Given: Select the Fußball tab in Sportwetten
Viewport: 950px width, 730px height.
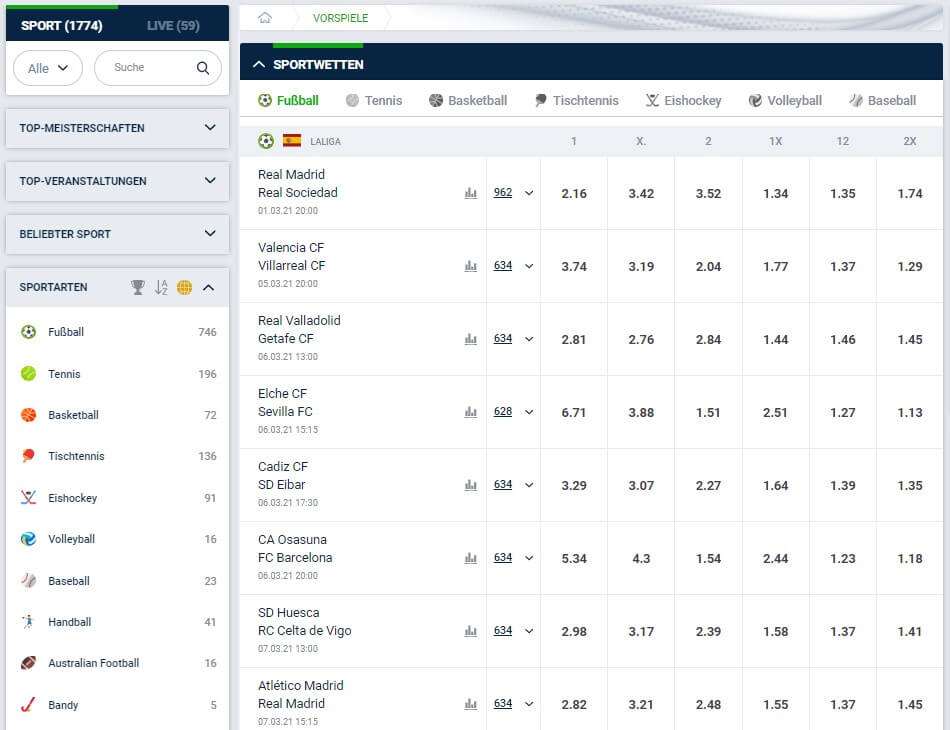Looking at the screenshot, I should tap(288, 101).
